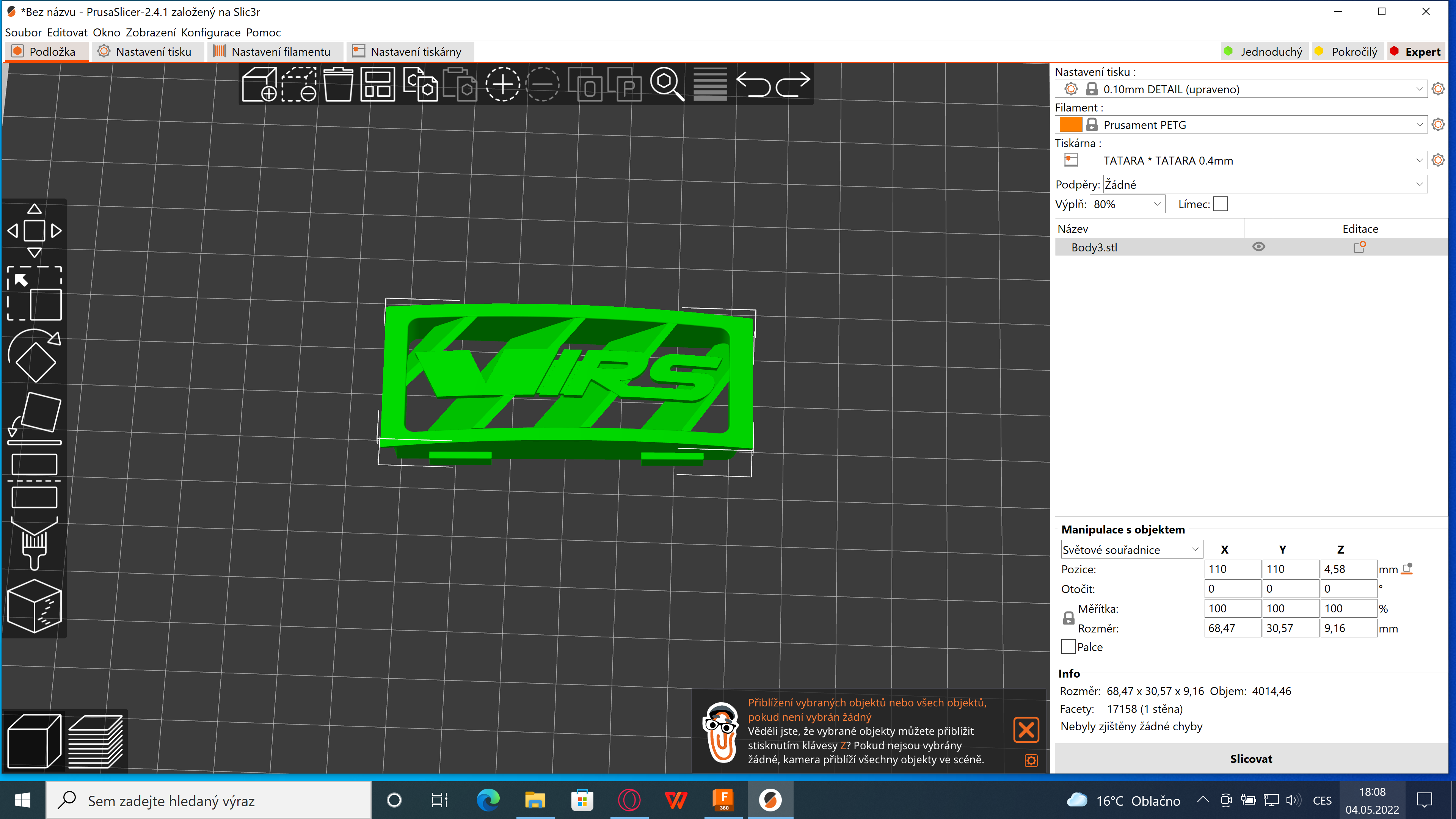The width and height of the screenshot is (1456, 819).
Task: Select Pokročilý mode
Action: (1348, 52)
